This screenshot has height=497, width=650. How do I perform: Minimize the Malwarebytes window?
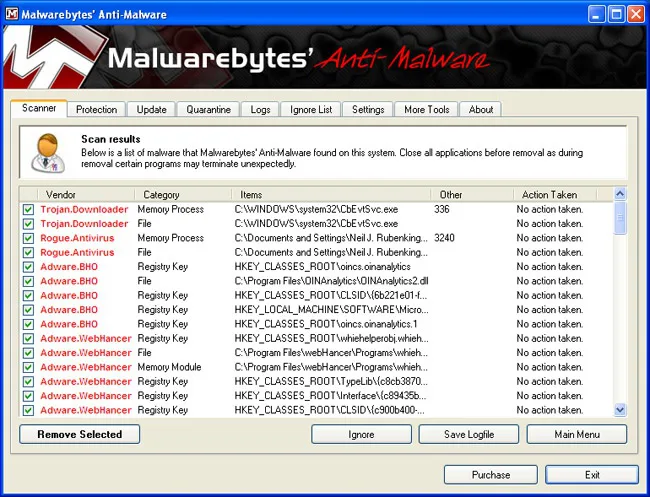tap(596, 15)
